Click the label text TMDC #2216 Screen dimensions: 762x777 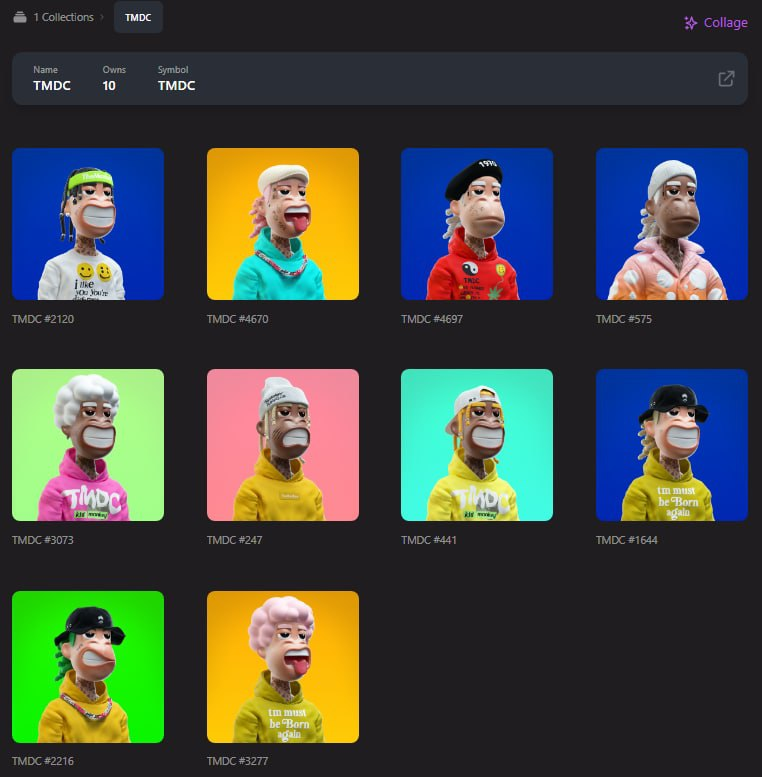43,761
